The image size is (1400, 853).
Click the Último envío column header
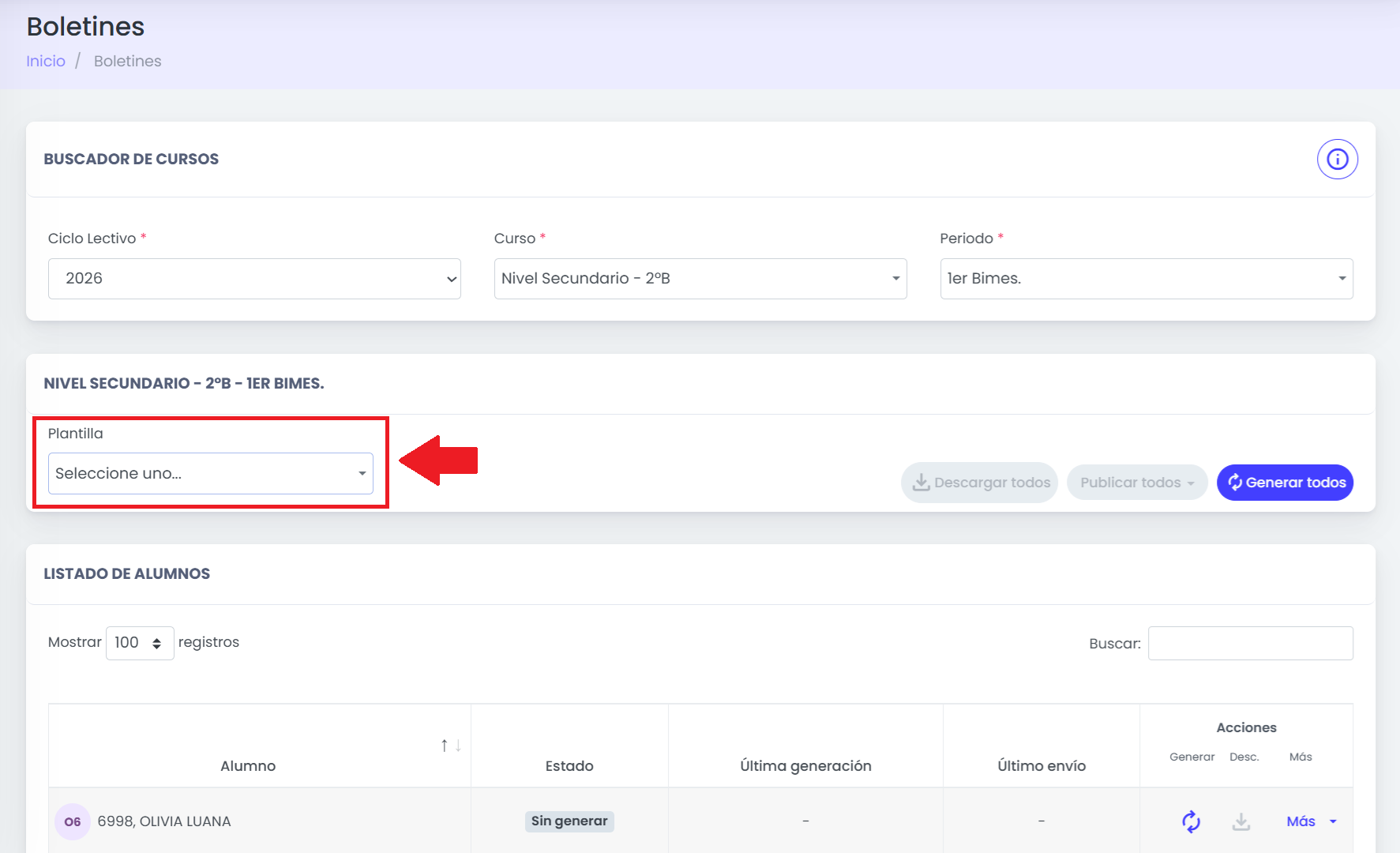1042,766
